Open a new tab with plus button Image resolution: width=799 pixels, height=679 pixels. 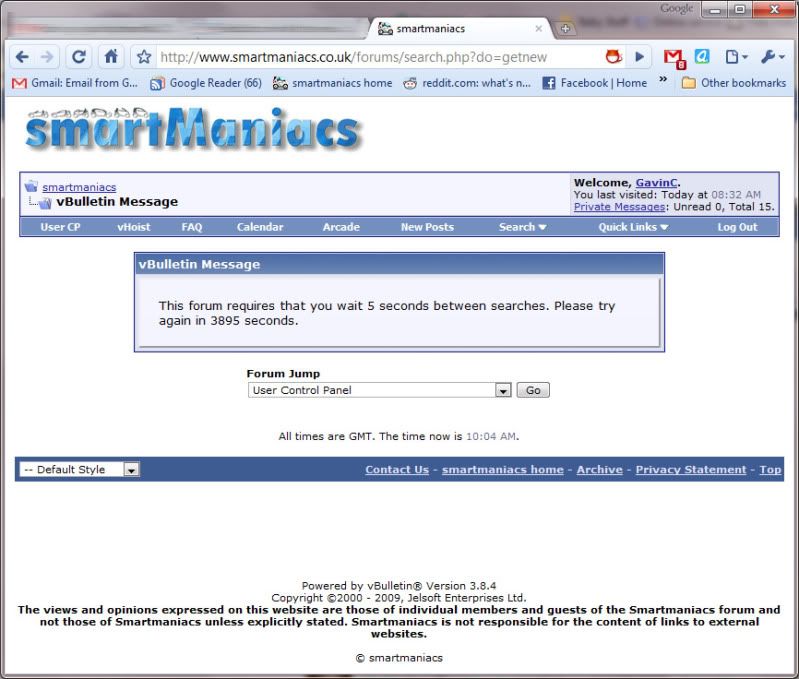[x=565, y=29]
